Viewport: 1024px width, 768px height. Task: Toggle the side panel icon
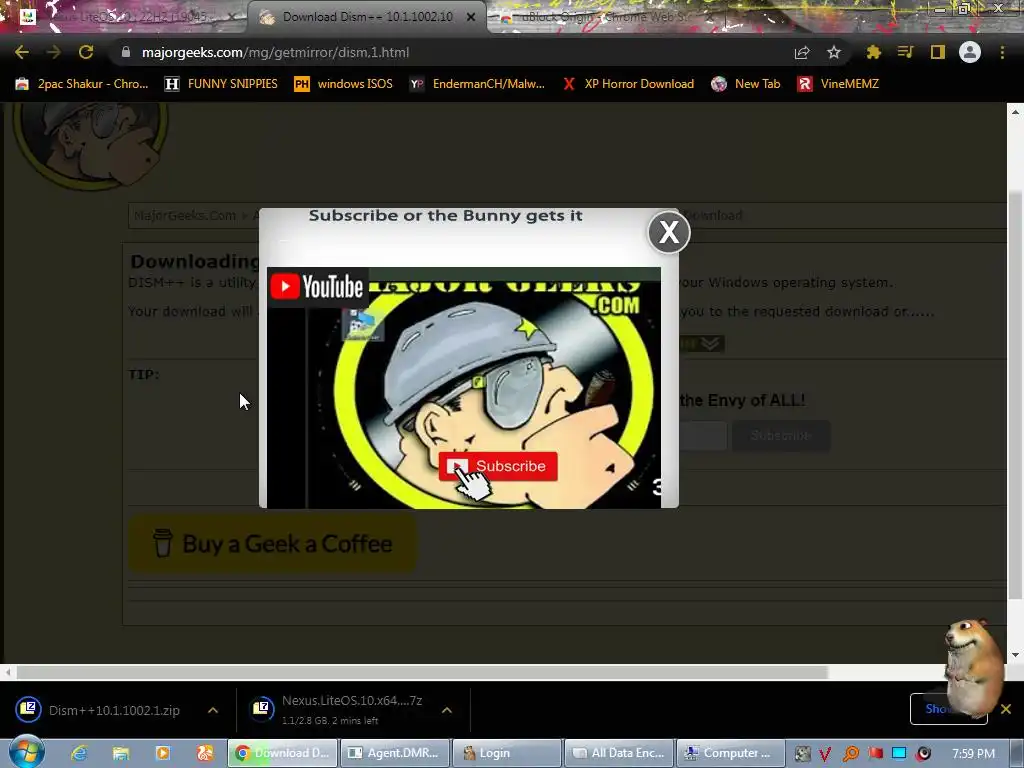click(938, 52)
